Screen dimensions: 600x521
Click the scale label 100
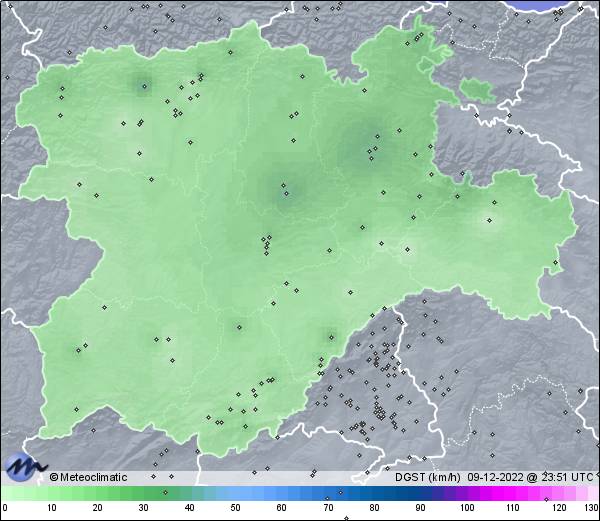[x=467, y=508]
